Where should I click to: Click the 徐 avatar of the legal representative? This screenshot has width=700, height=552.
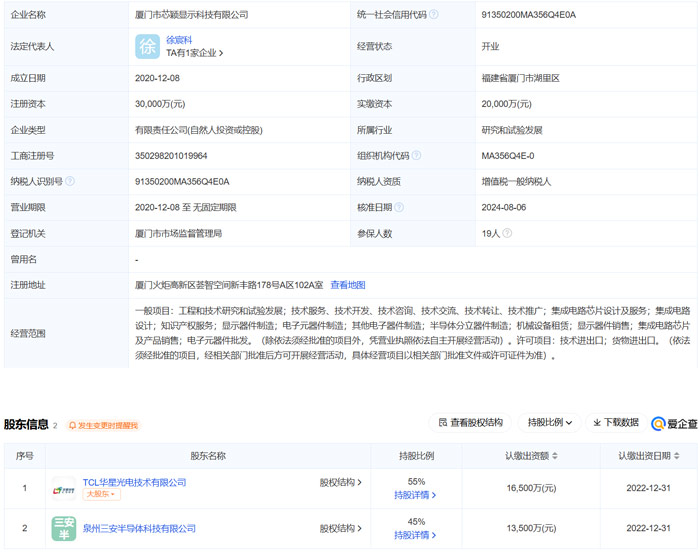(147, 46)
